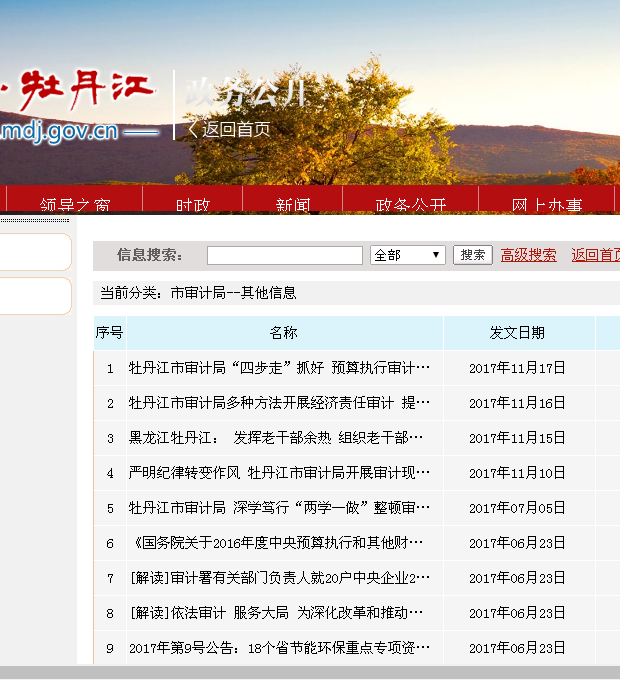Open article 3 on 发挥老干部余热

(276, 438)
